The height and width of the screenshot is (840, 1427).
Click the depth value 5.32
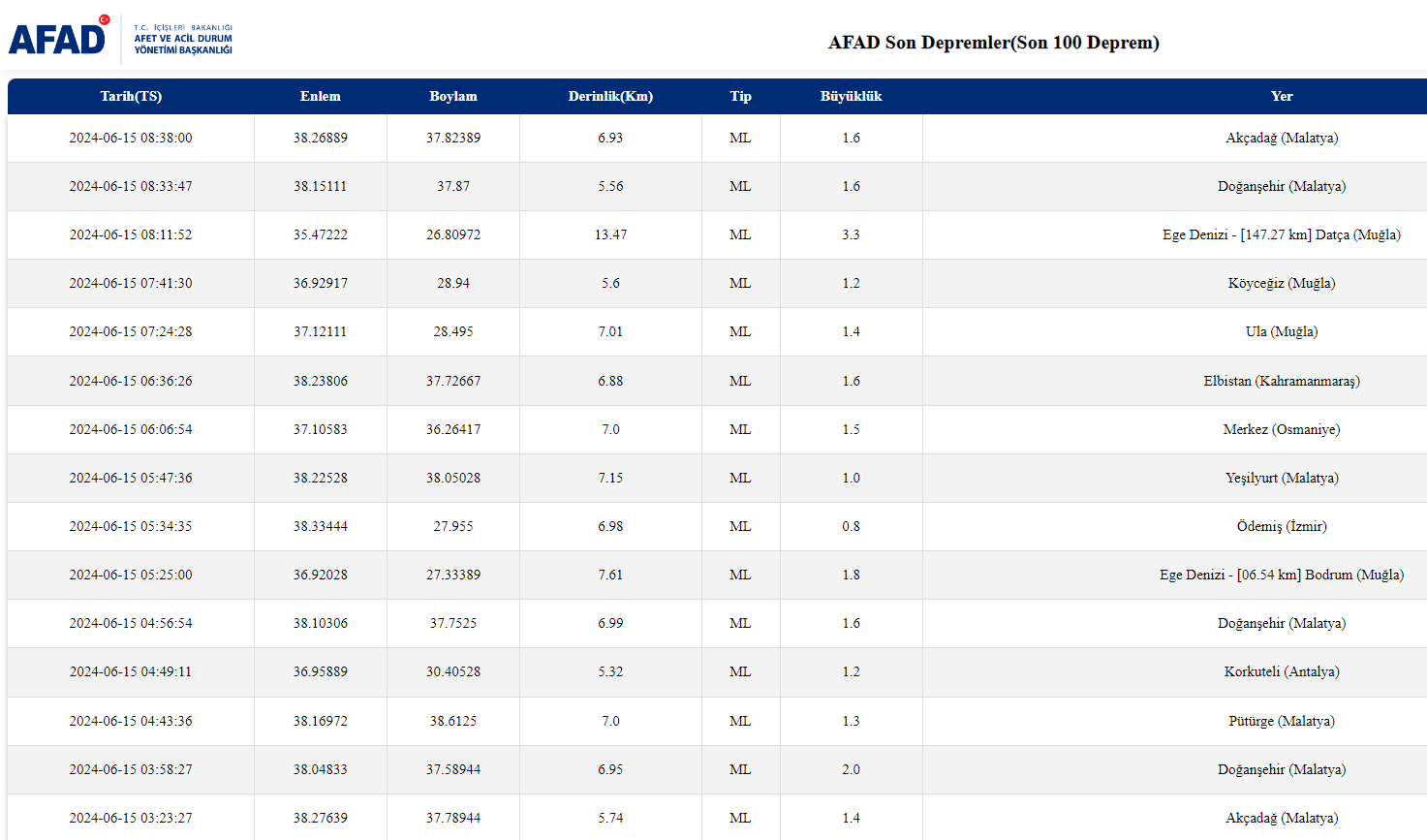click(610, 671)
